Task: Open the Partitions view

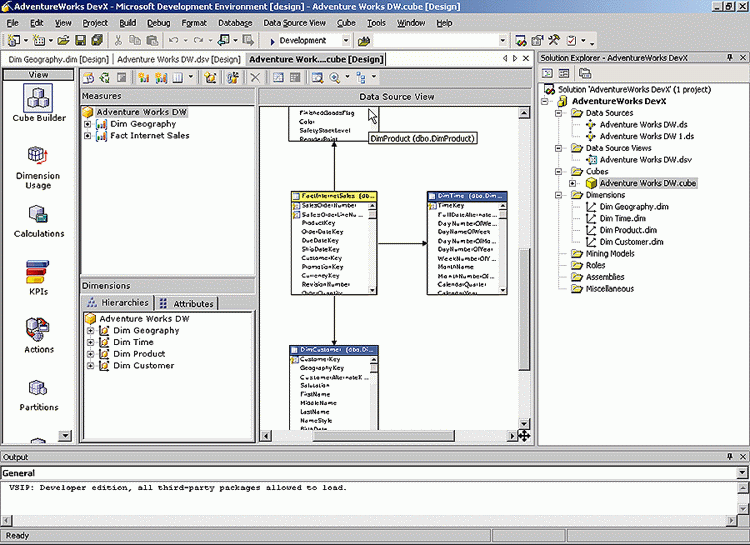Action: [39, 395]
